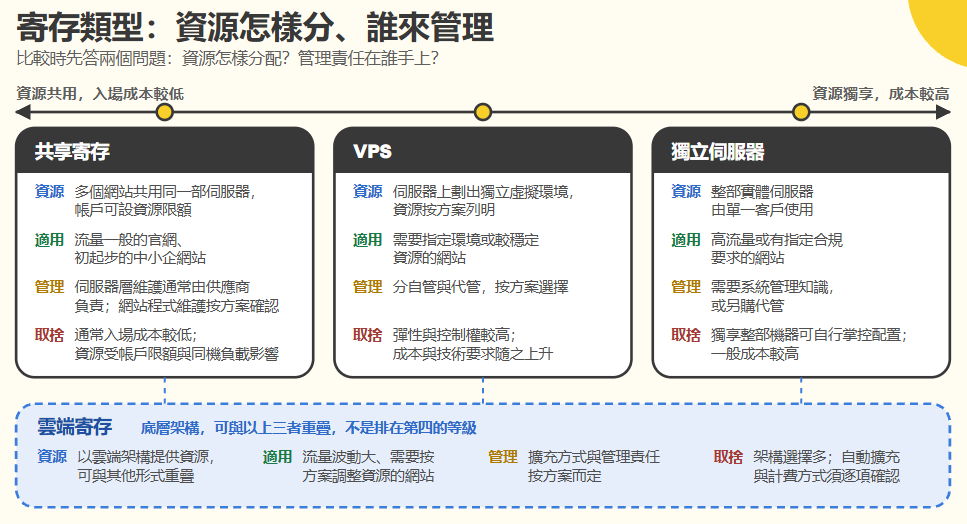Click the "取捨" label in 雲端寄存 panel
The height and width of the screenshot is (524, 967).
728,457
